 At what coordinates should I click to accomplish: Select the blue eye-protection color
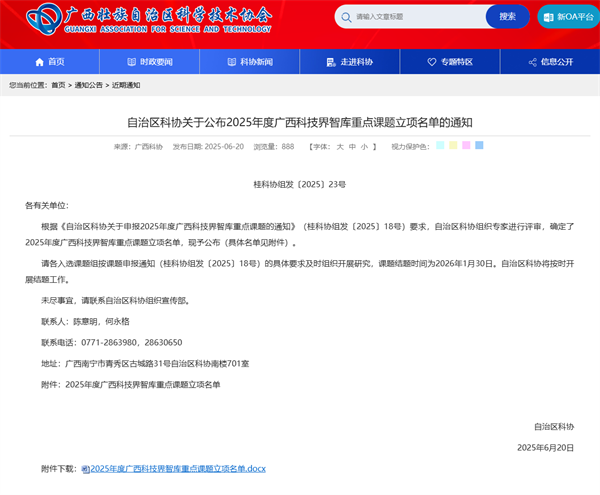(x=479, y=145)
